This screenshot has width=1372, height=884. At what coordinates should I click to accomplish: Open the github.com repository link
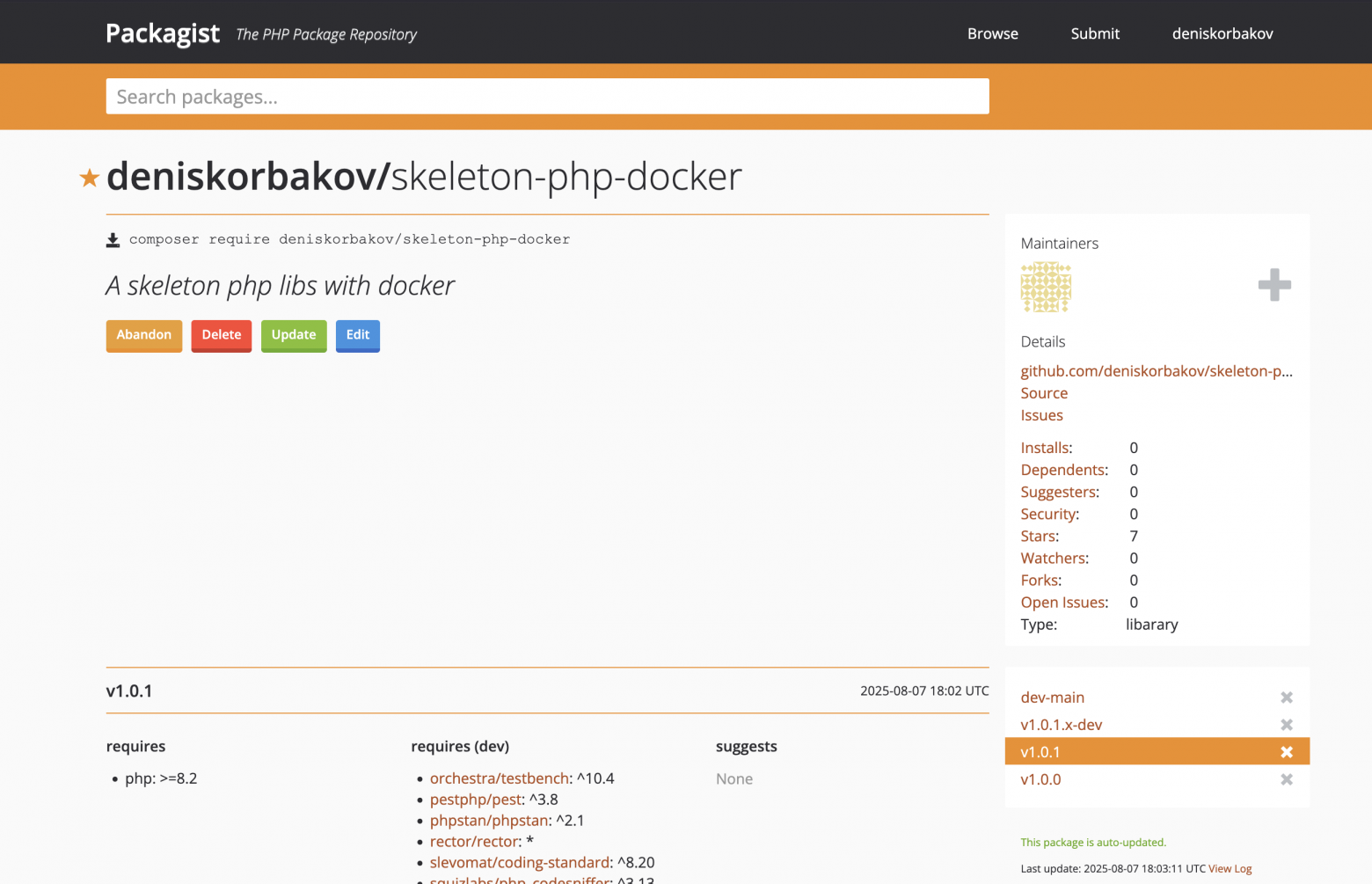click(x=1157, y=371)
